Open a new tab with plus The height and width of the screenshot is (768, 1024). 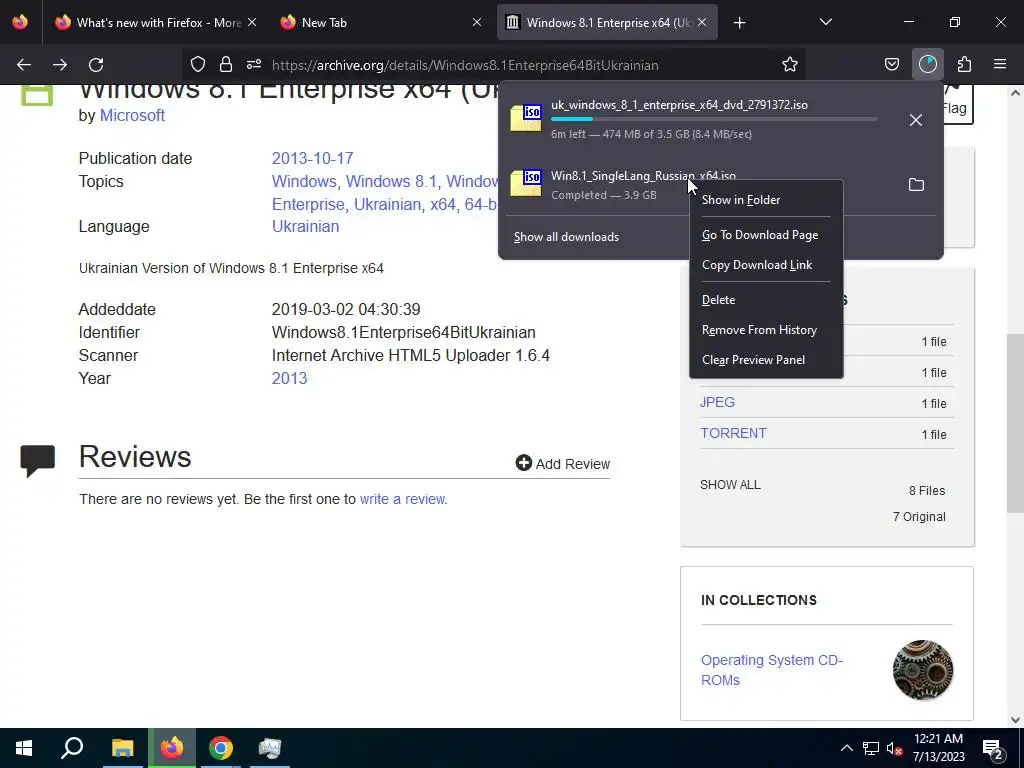coord(739,23)
